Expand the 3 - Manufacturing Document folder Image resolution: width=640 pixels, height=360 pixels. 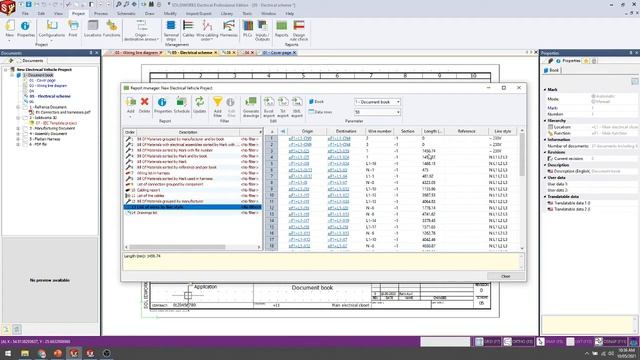point(18,128)
